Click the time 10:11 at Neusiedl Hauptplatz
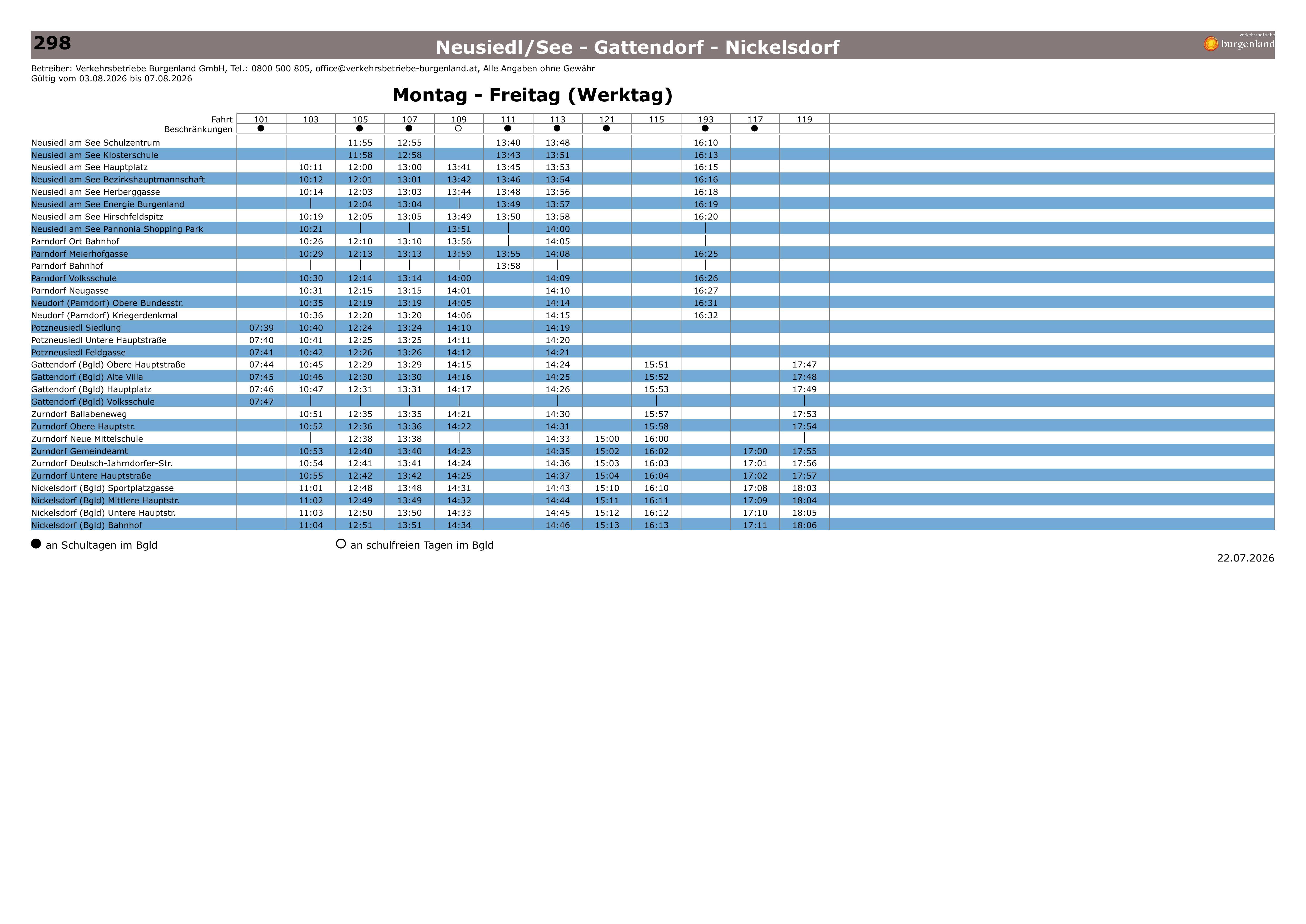This screenshot has height=924, width=1306. point(311,167)
